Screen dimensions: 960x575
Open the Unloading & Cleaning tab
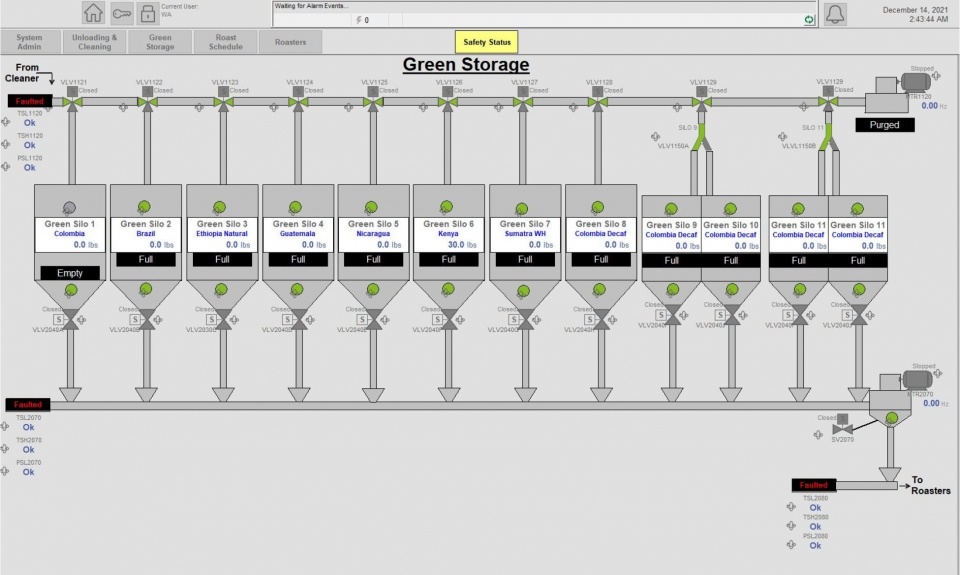[x=95, y=42]
